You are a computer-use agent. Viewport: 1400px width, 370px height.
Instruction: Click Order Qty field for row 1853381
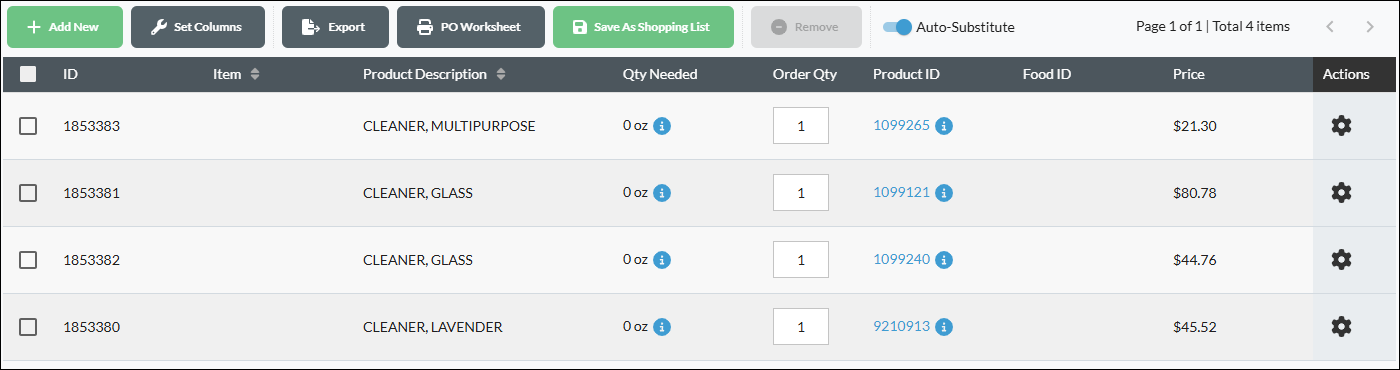(x=800, y=193)
